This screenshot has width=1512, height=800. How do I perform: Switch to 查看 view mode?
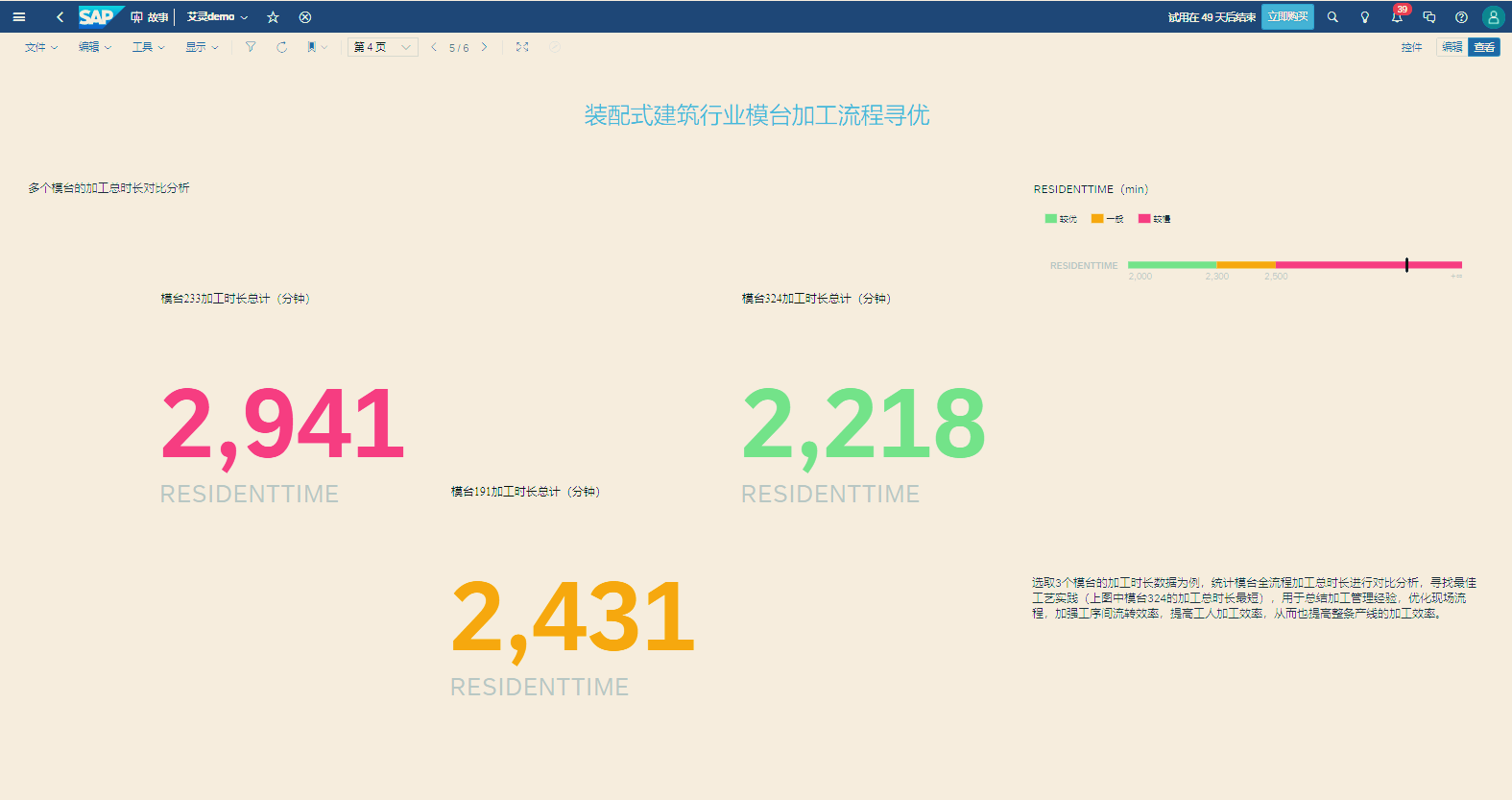[1484, 47]
